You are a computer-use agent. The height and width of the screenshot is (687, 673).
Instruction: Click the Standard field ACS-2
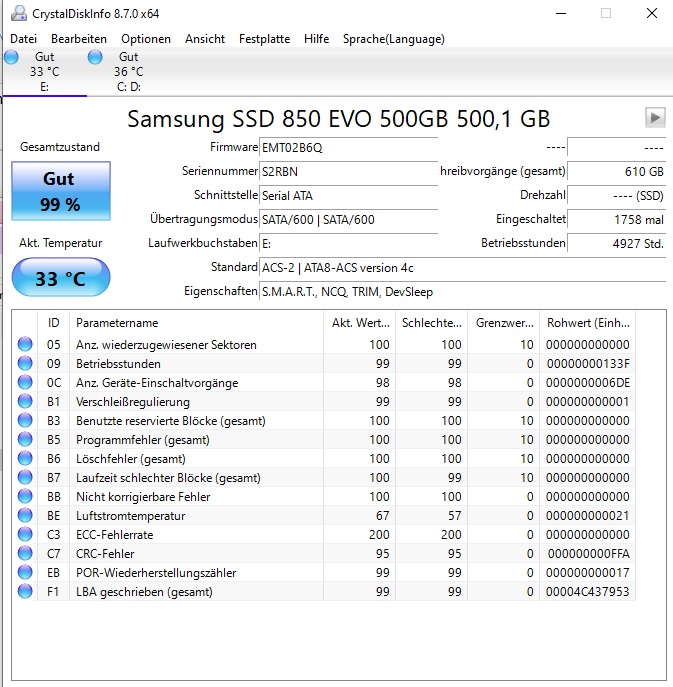tap(463, 268)
